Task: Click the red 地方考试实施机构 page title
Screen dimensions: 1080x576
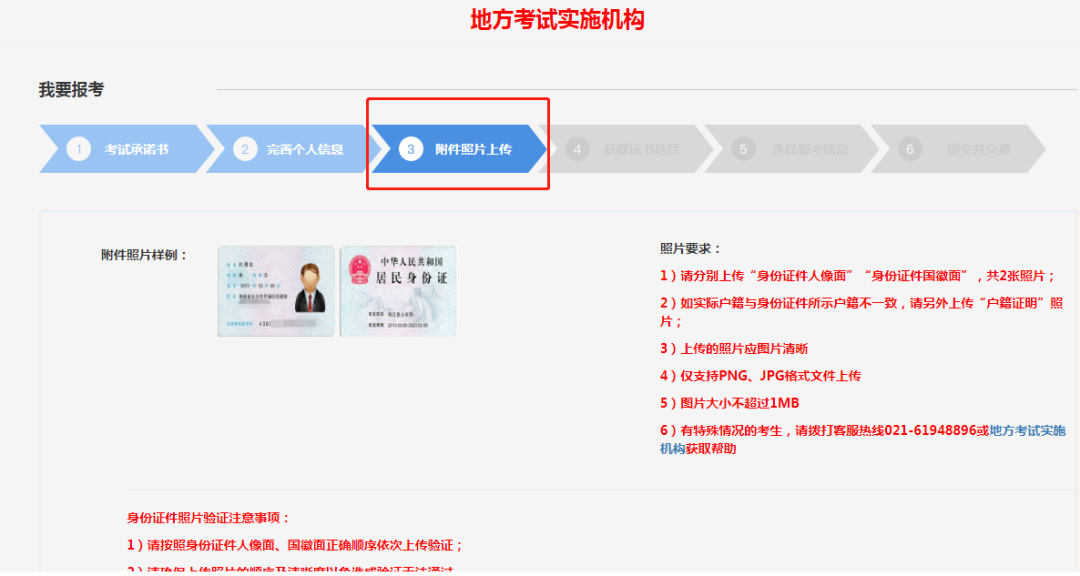Action: [x=557, y=19]
